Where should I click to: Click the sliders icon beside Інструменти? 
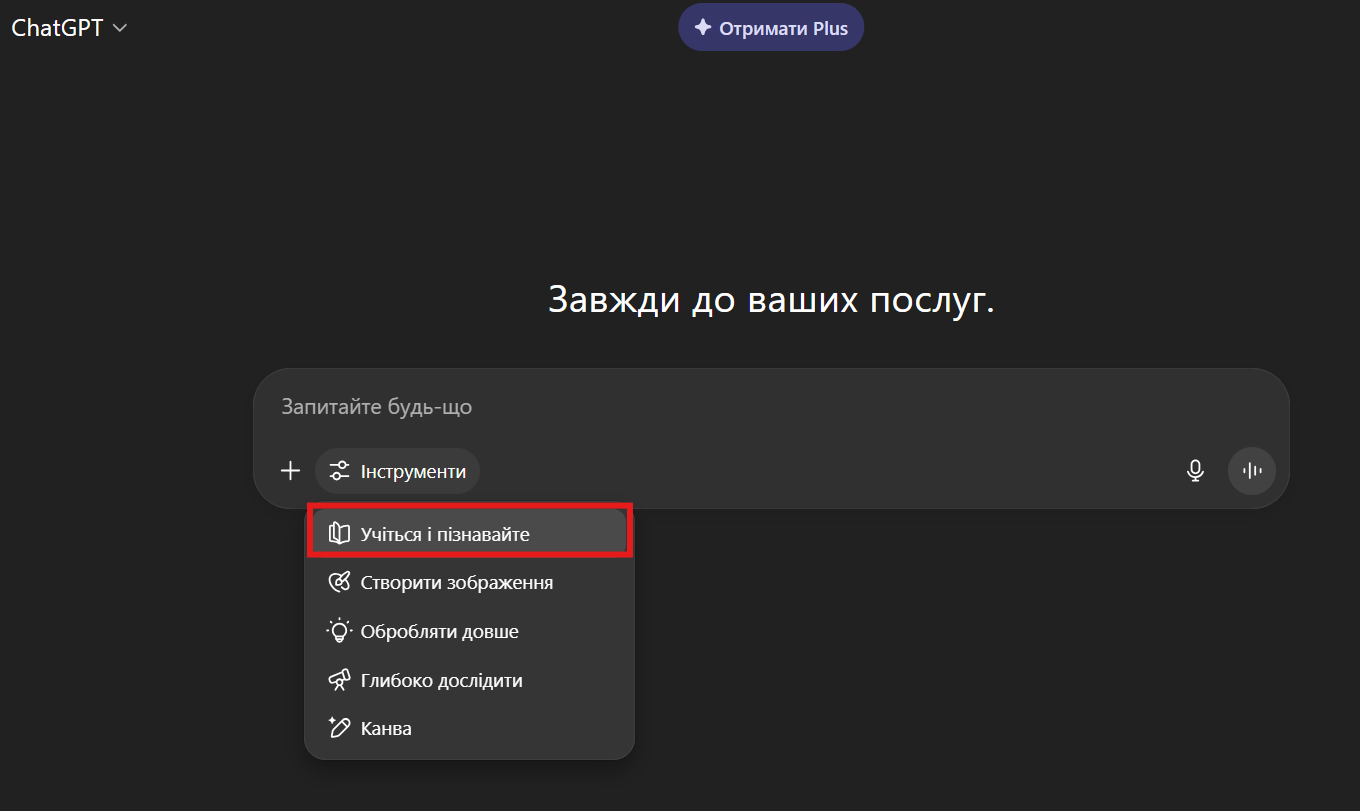(340, 471)
